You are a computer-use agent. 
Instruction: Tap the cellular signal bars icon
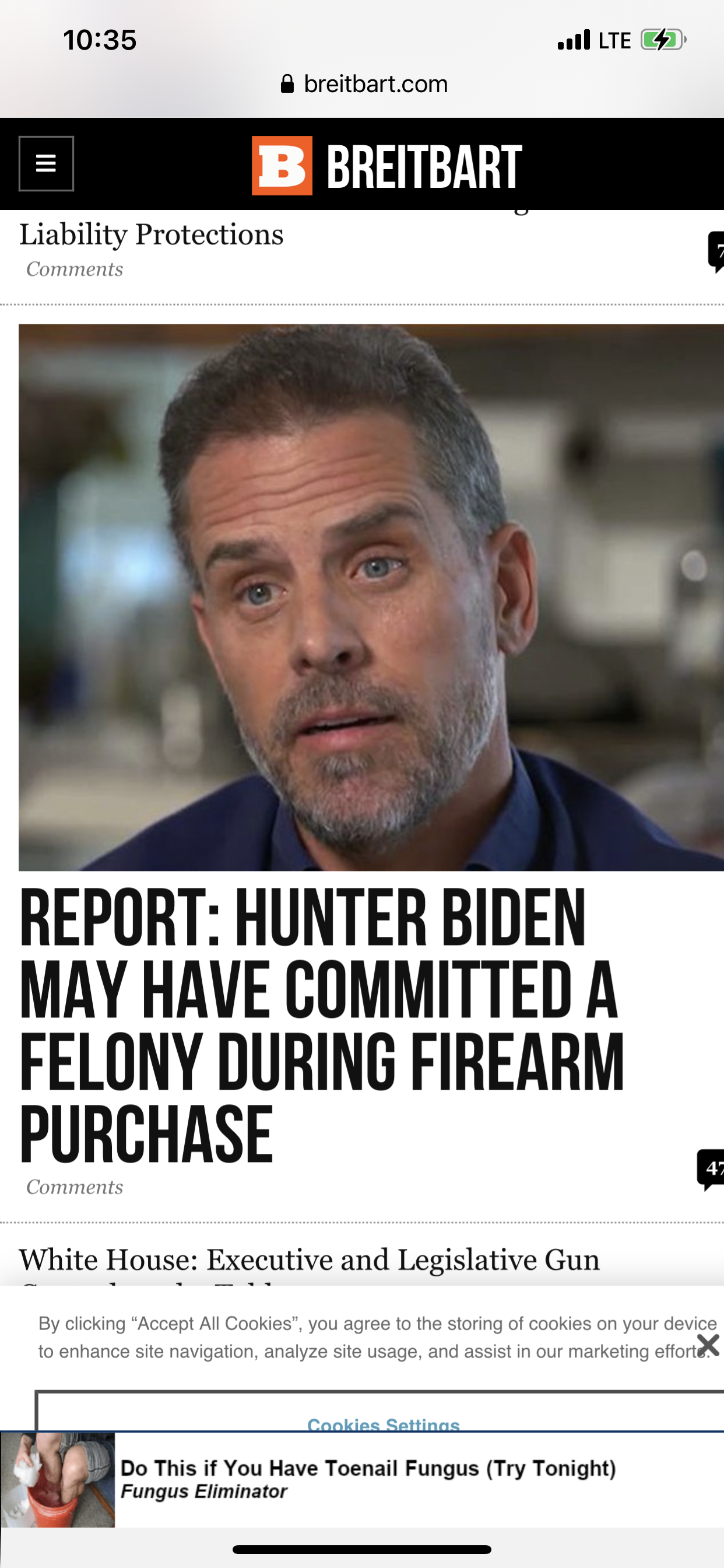point(574,40)
